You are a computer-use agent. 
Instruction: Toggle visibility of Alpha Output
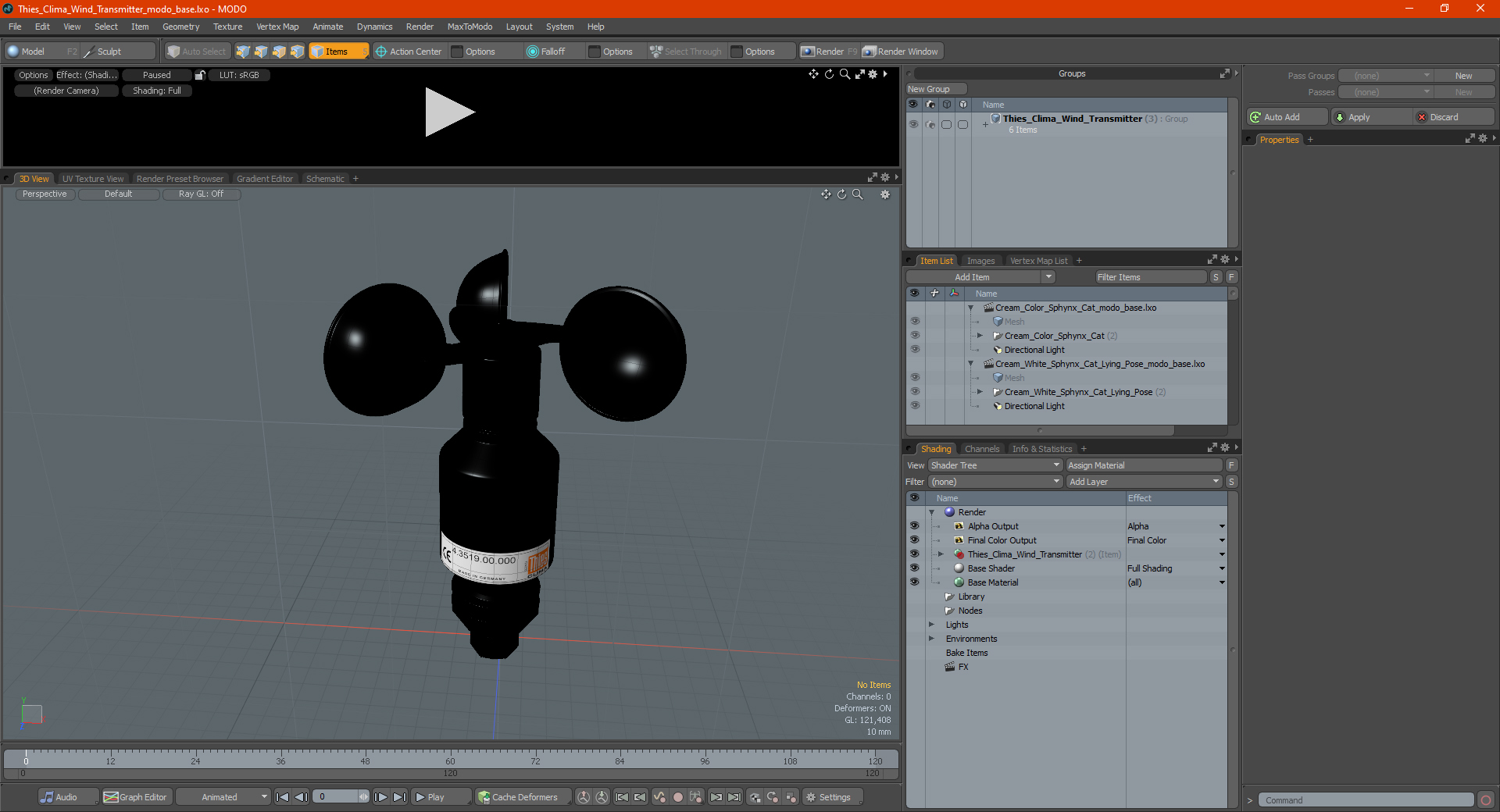pyautogui.click(x=914, y=526)
